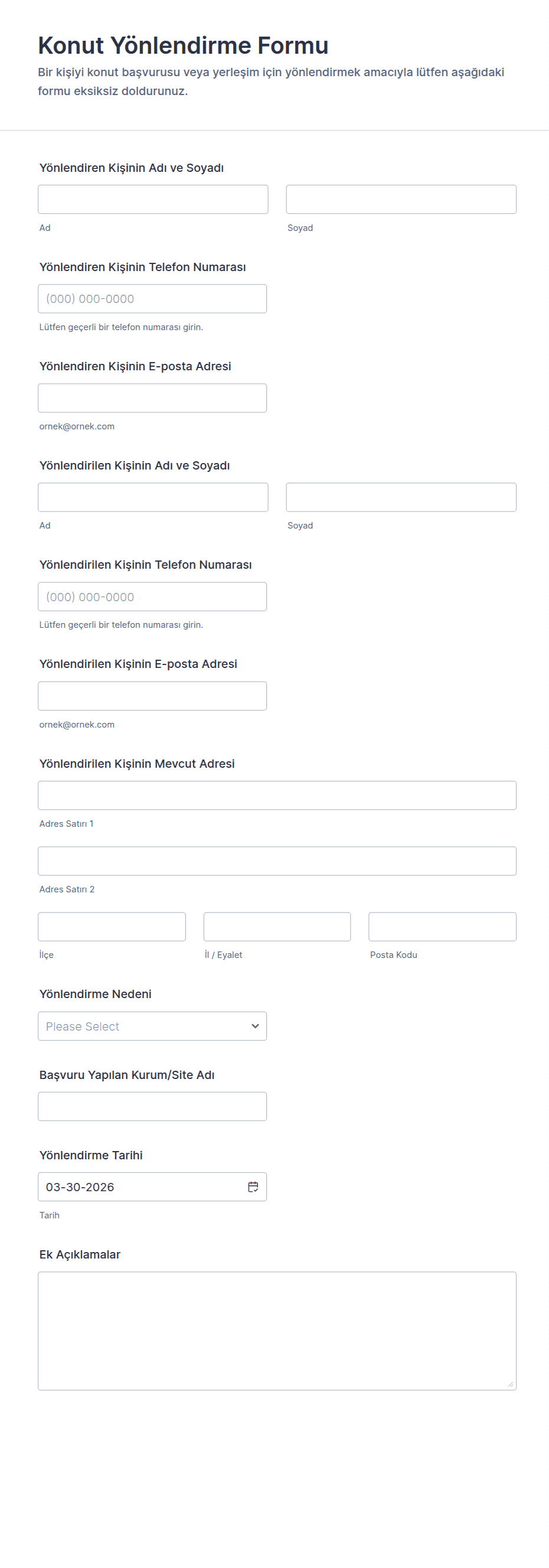
Task: Select the Yönlendirilen Kişinin E-posta Adresi field
Action: pos(152,696)
